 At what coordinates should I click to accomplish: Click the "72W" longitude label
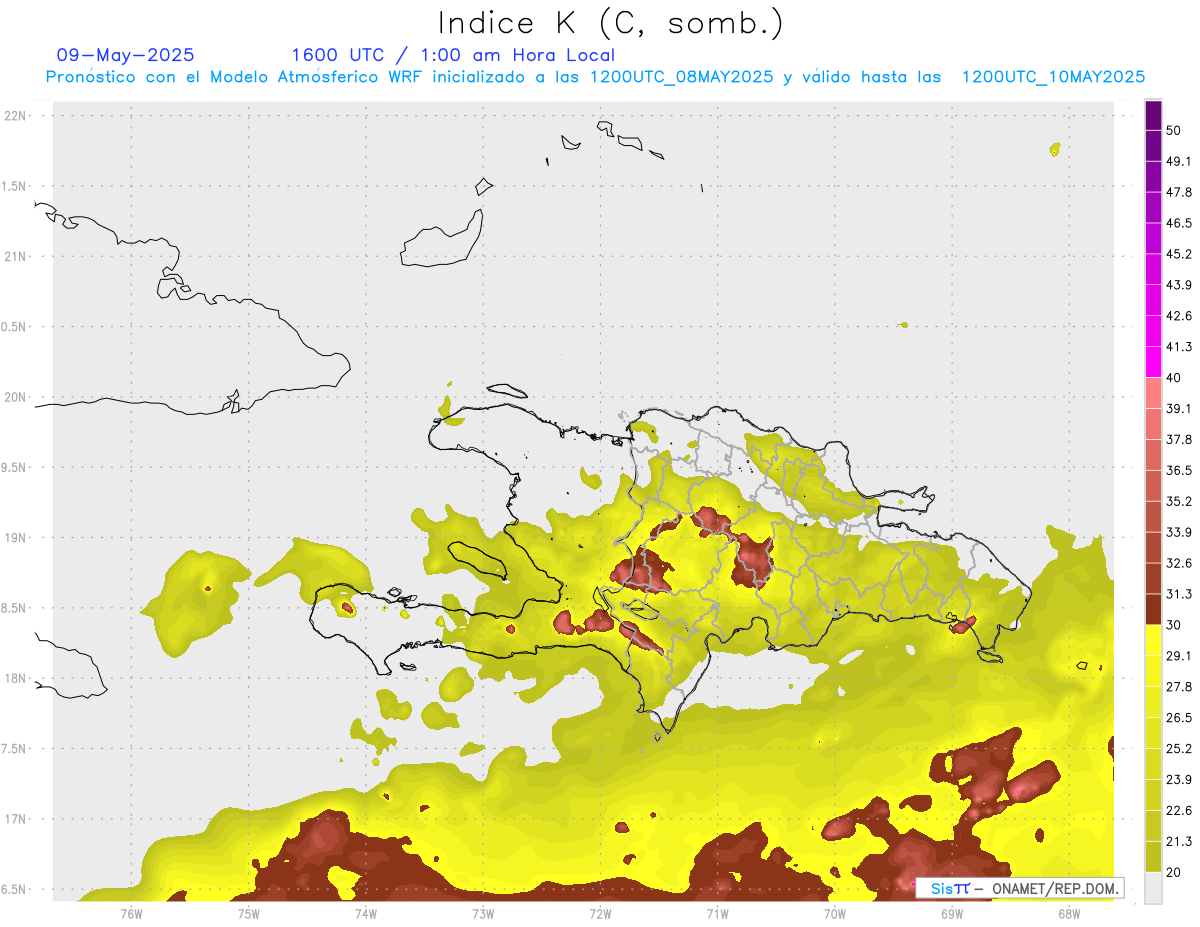click(x=600, y=913)
